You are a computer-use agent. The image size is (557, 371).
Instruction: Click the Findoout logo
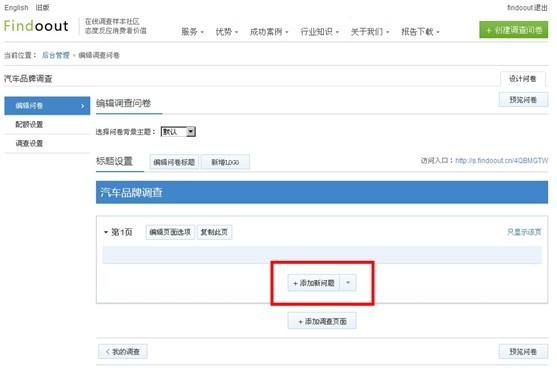pos(36,26)
